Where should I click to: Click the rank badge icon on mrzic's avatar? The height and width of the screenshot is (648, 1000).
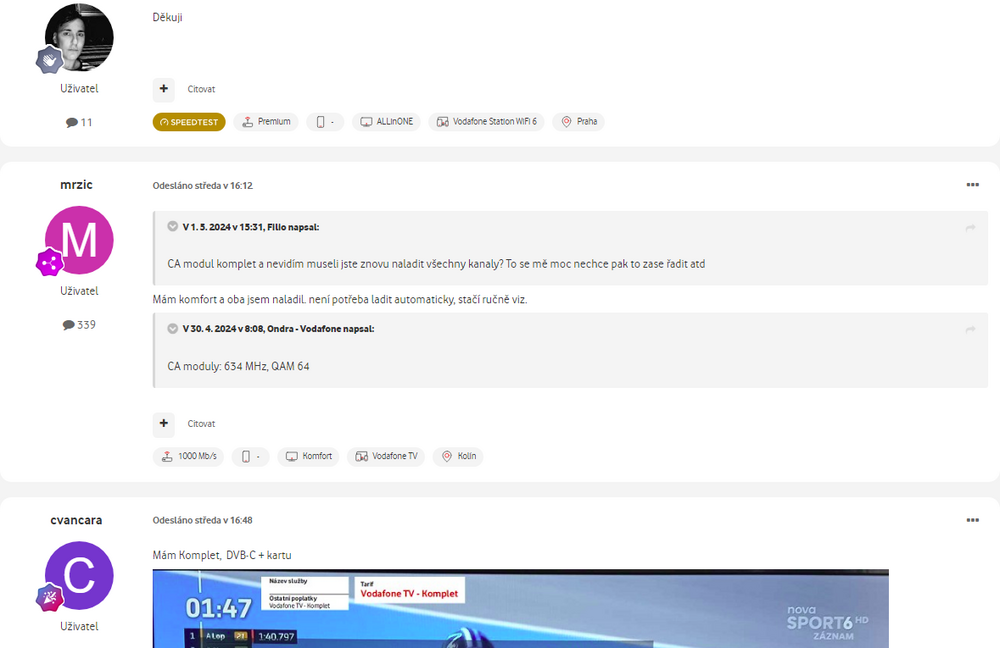pos(50,263)
